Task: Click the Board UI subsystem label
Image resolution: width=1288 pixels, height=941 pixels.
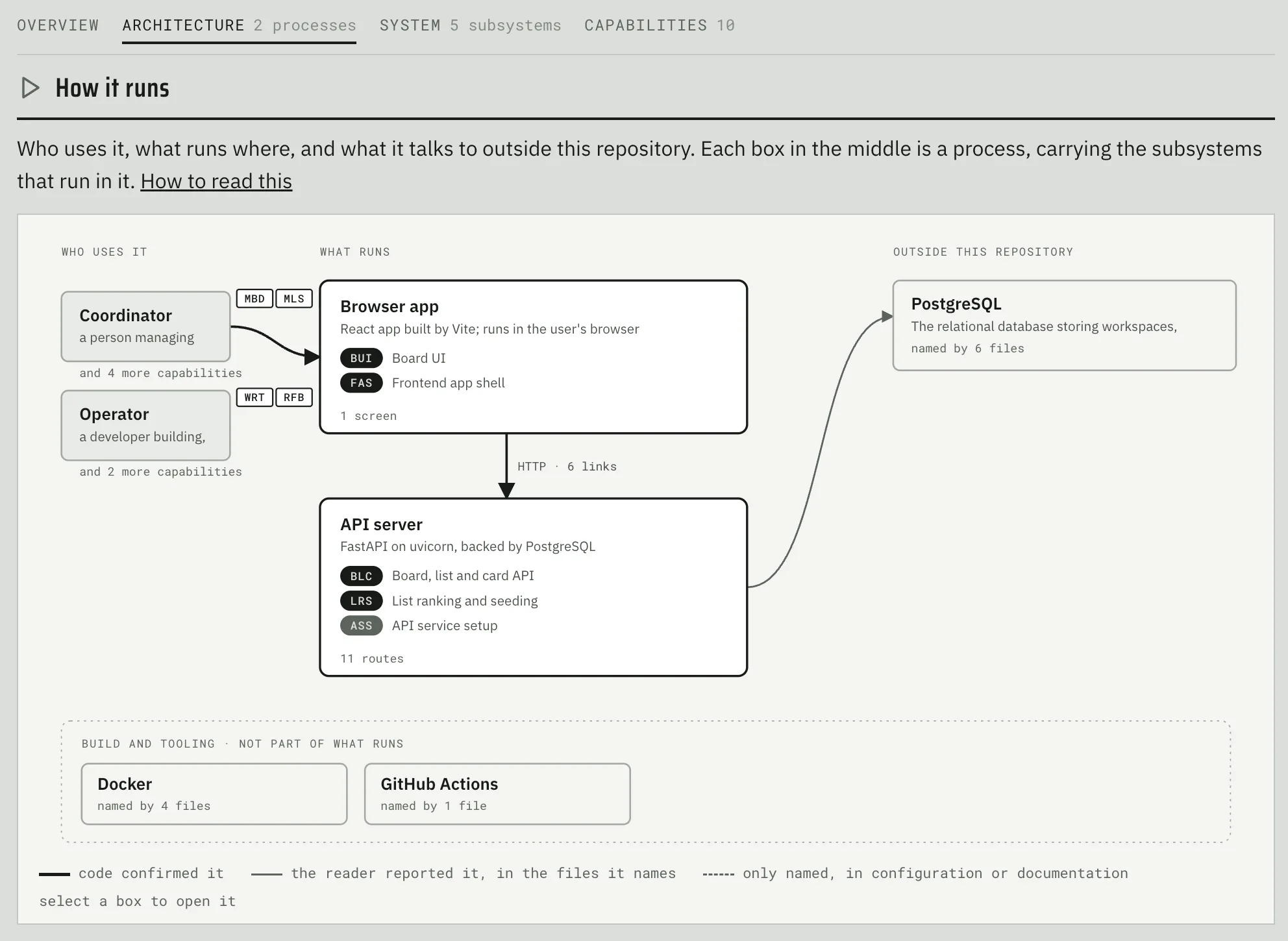Action: click(x=419, y=358)
